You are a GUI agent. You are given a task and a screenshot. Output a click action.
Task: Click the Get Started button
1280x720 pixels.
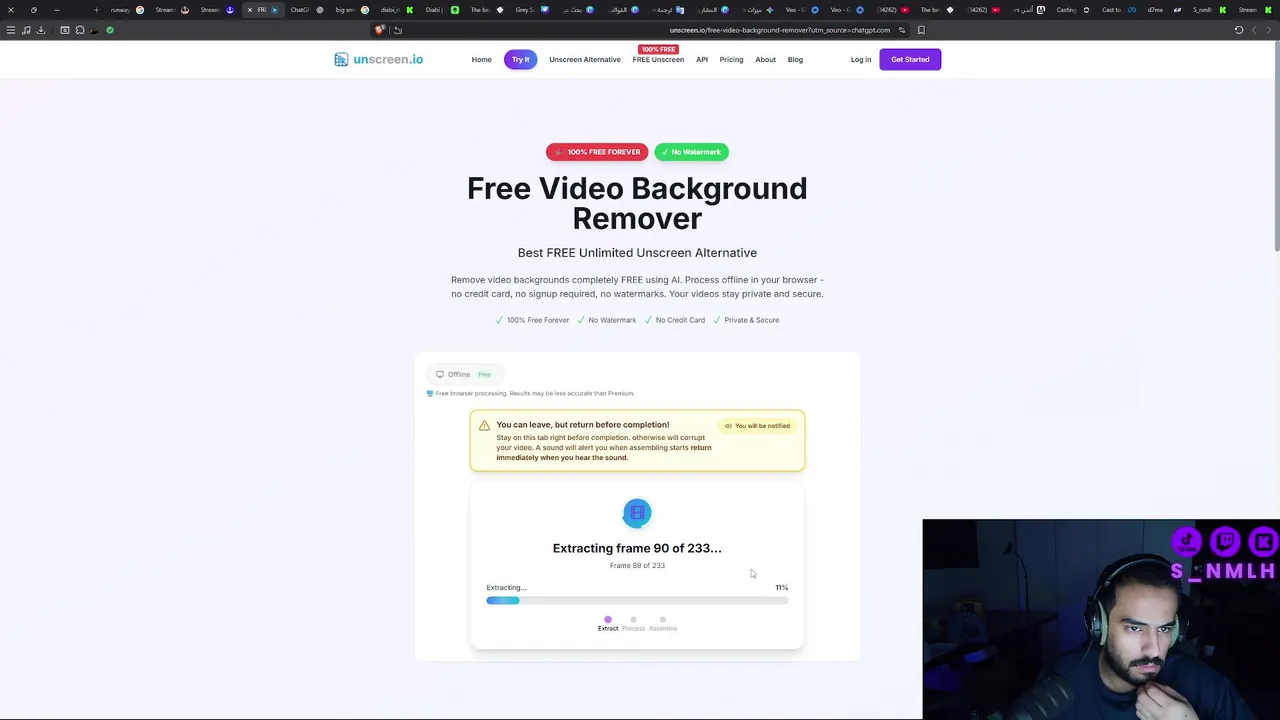pyautogui.click(x=910, y=59)
